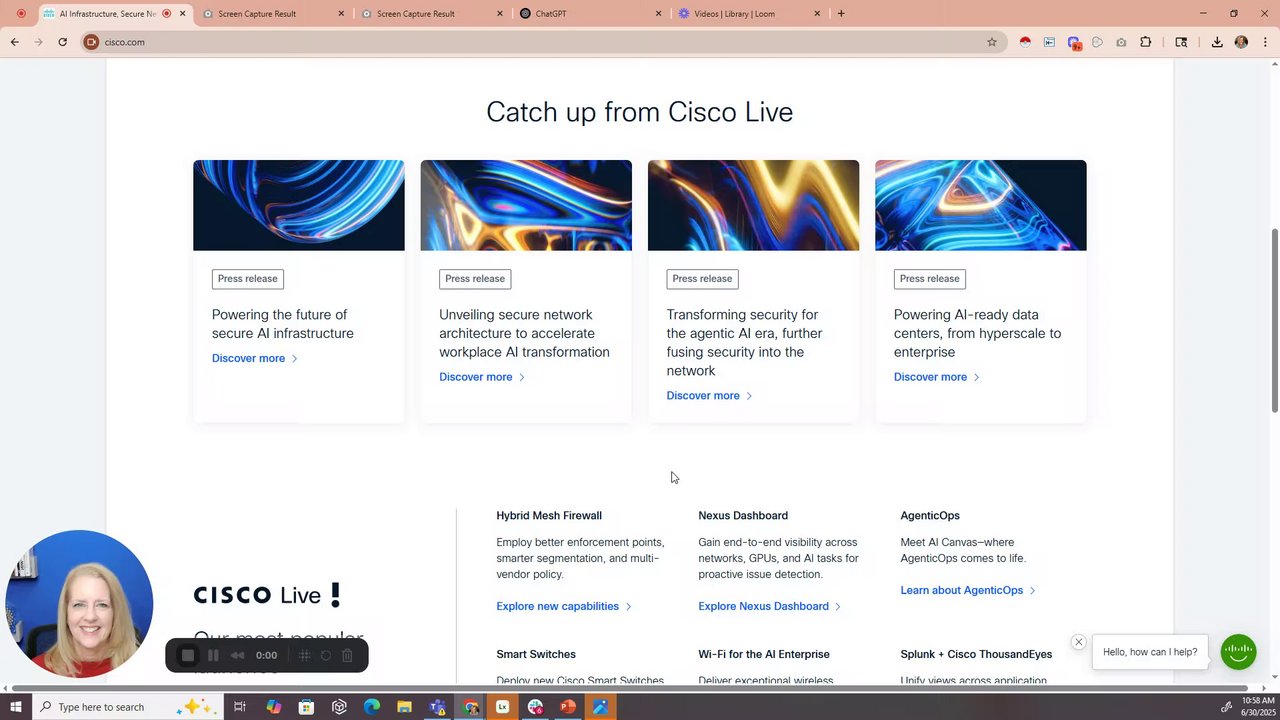This screenshot has width=1280, height=720.
Task: Click the AgenticOps heading
Action: 930,516
